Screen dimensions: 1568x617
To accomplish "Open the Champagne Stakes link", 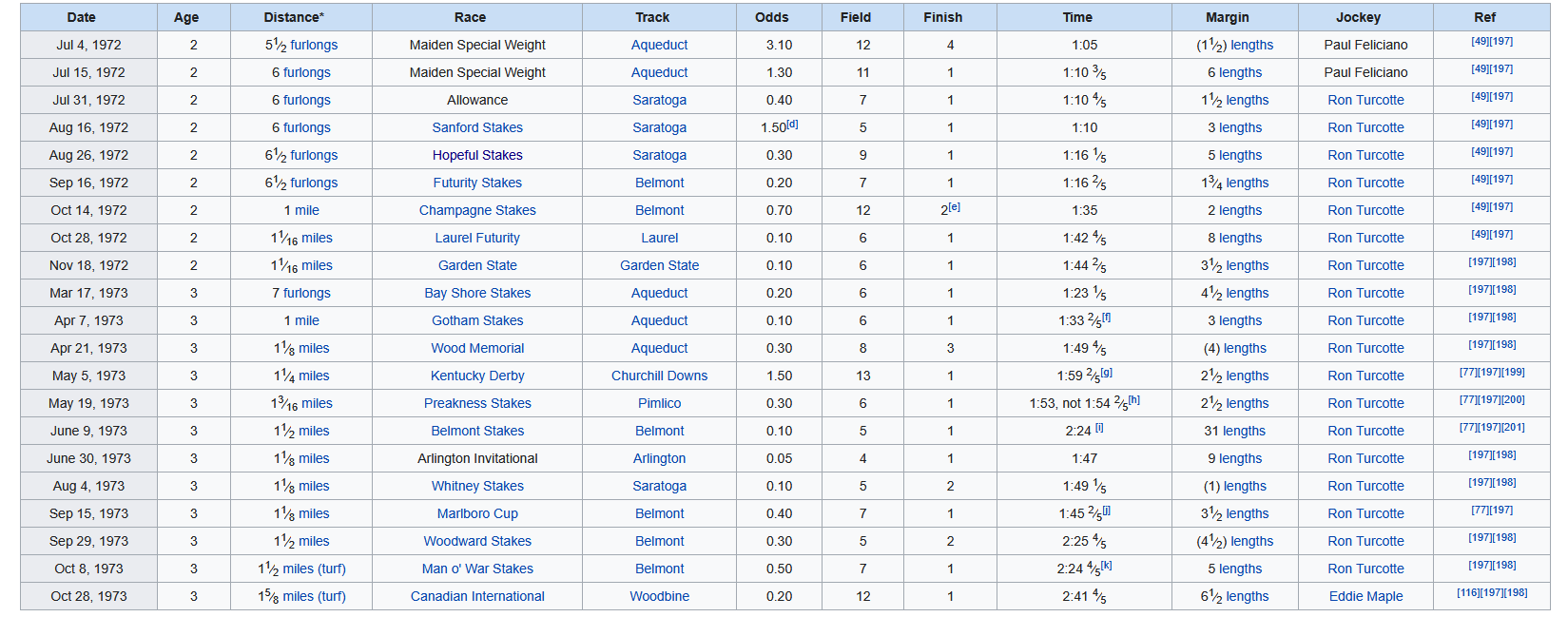I will click(x=477, y=210).
